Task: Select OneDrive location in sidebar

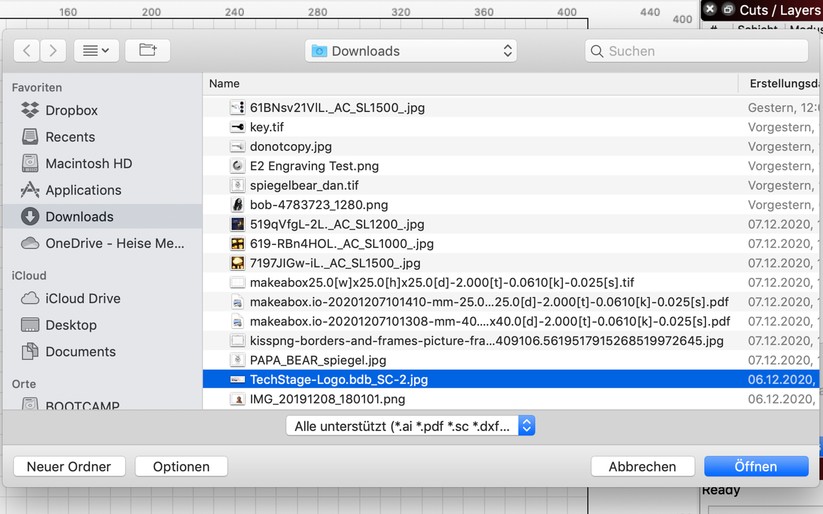Action: point(114,243)
